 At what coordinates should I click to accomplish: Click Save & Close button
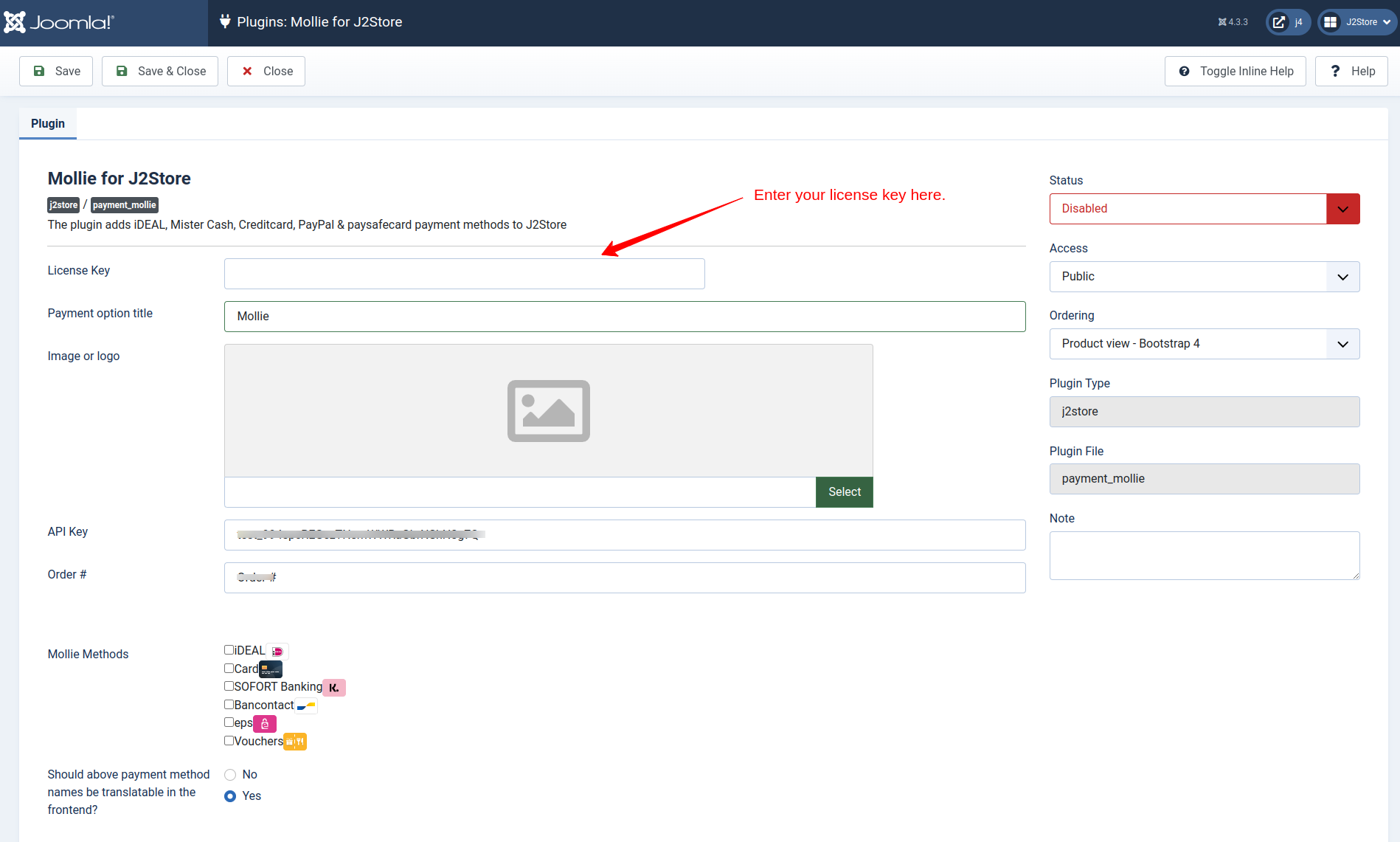[x=160, y=71]
